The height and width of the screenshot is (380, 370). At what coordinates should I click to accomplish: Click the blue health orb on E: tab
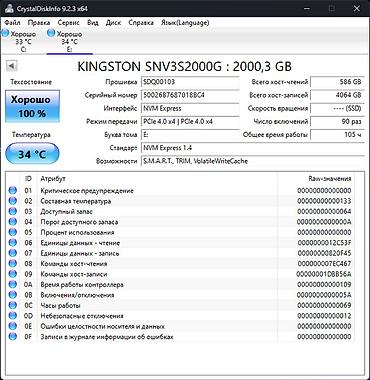[x=51, y=33]
